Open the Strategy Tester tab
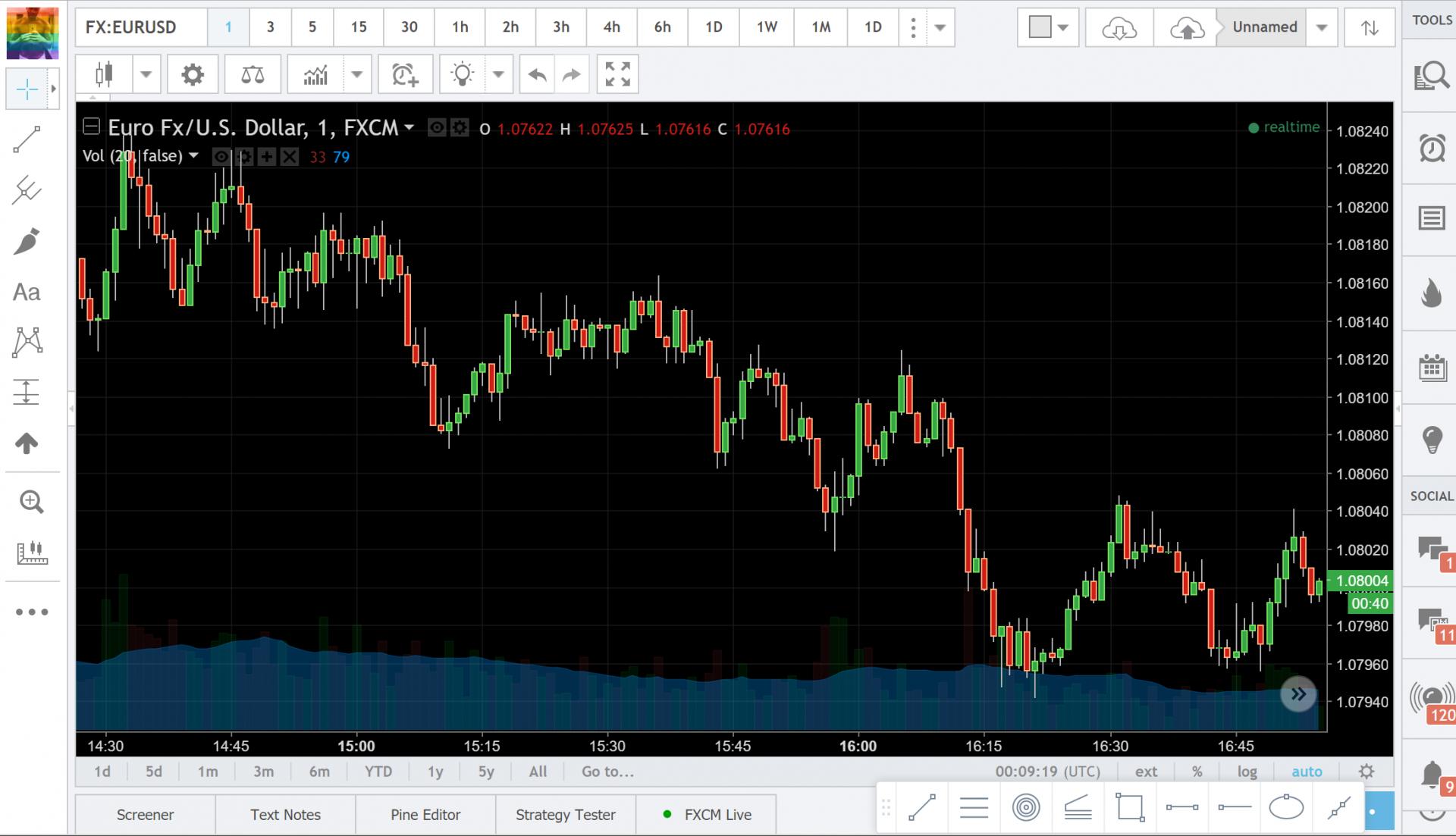The width and height of the screenshot is (1456, 836). (566, 815)
